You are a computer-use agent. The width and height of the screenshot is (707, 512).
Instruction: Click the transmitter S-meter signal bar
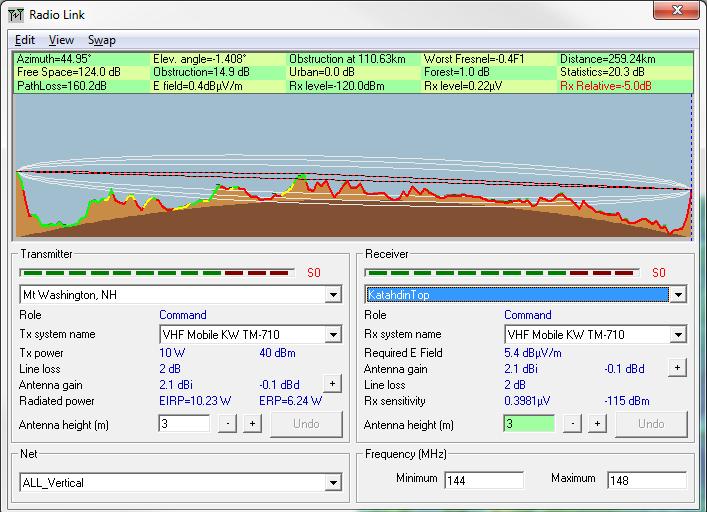[x=157, y=272]
